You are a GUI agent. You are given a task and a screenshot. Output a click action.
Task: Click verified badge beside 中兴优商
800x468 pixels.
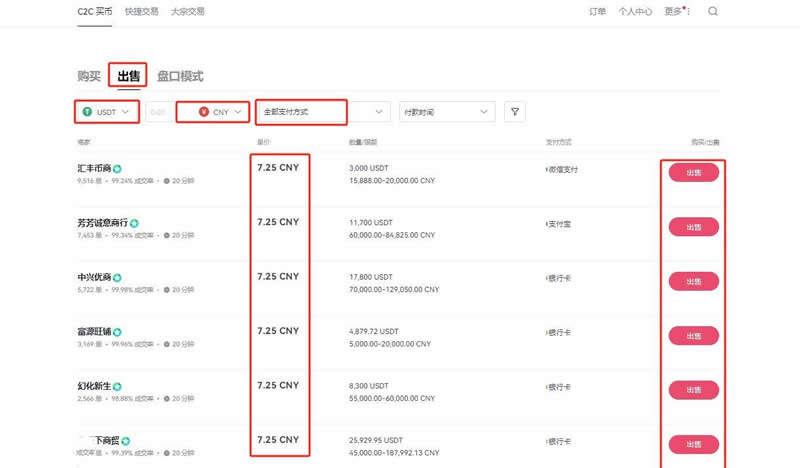(117, 277)
